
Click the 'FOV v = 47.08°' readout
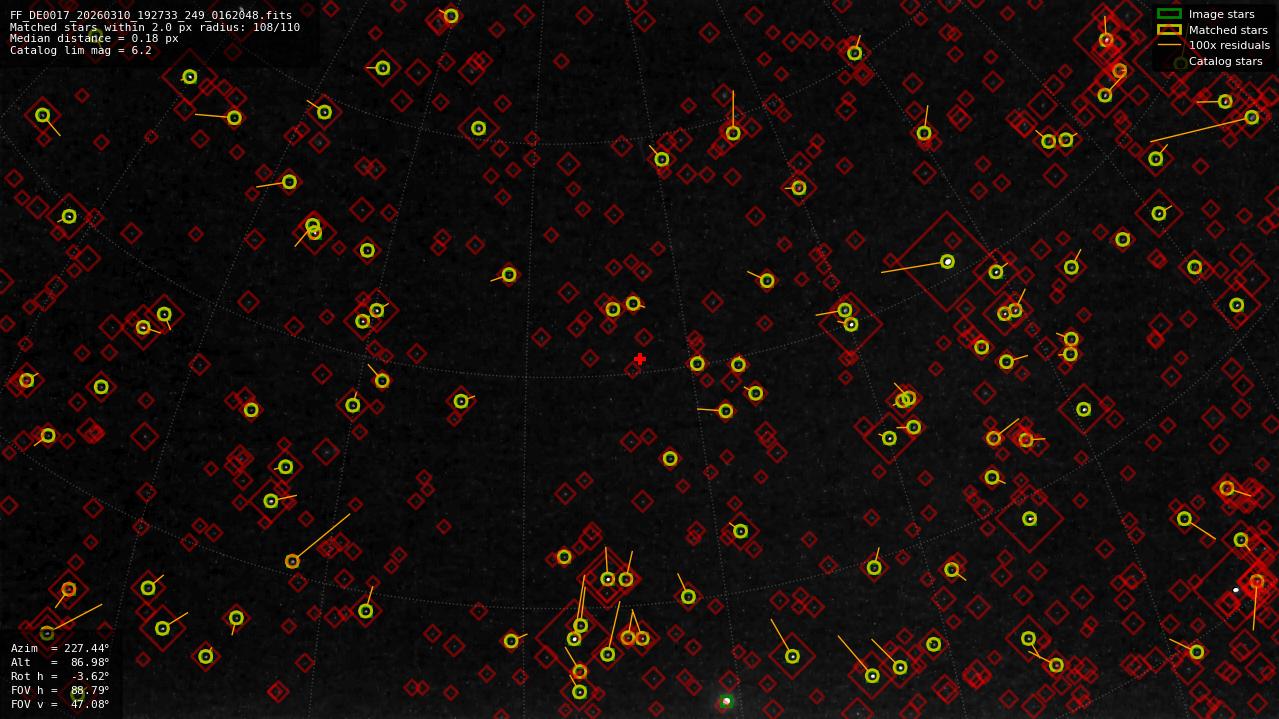pyautogui.click(x=60, y=704)
